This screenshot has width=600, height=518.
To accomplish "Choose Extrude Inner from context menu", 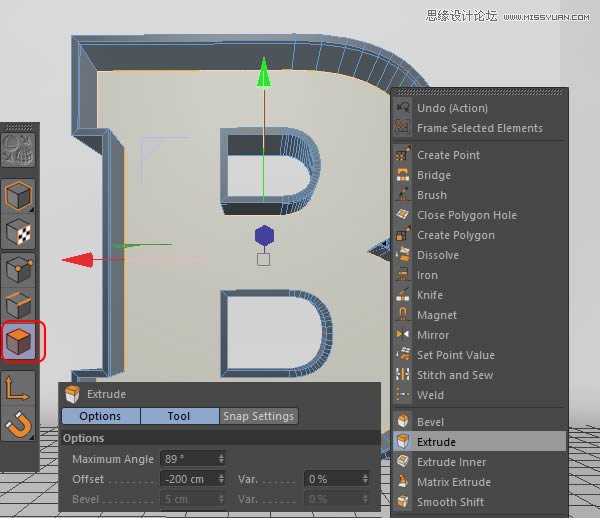I will (451, 462).
